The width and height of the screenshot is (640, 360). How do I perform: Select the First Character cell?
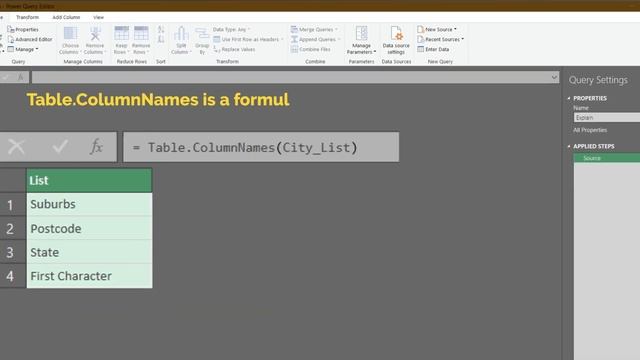click(89, 276)
